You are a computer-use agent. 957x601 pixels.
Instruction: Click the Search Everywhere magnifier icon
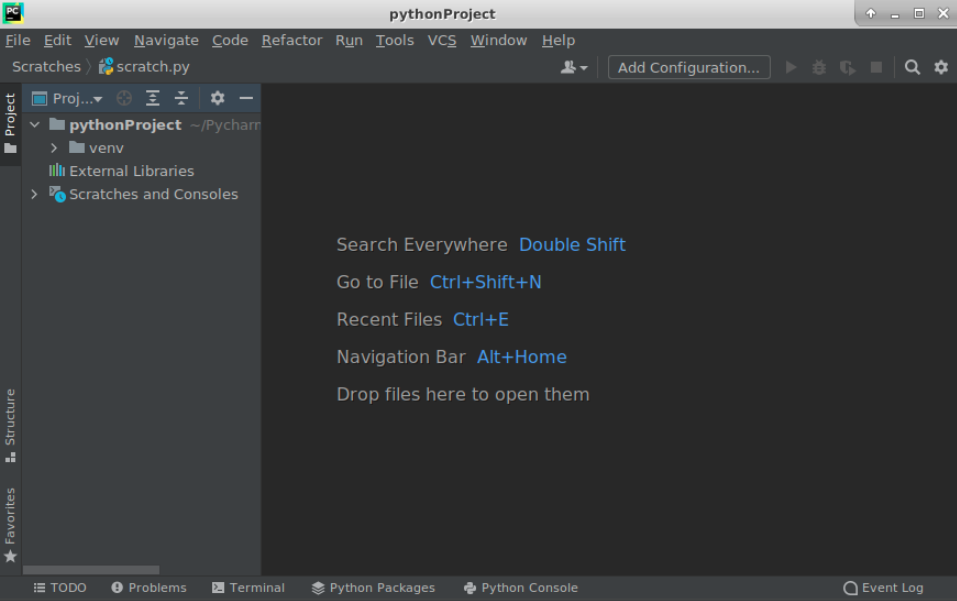pyautogui.click(x=912, y=67)
